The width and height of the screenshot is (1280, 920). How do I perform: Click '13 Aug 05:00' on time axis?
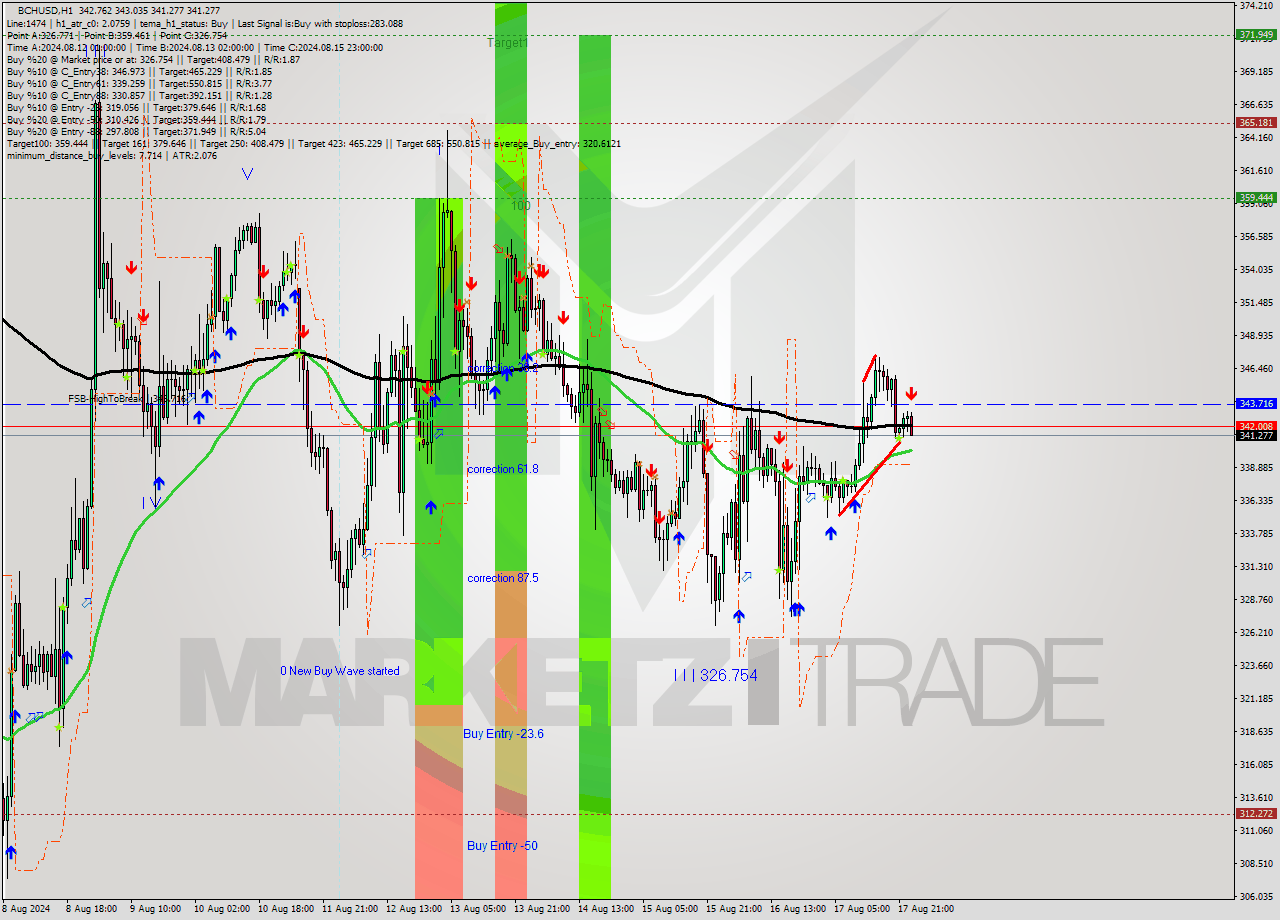click(x=478, y=909)
